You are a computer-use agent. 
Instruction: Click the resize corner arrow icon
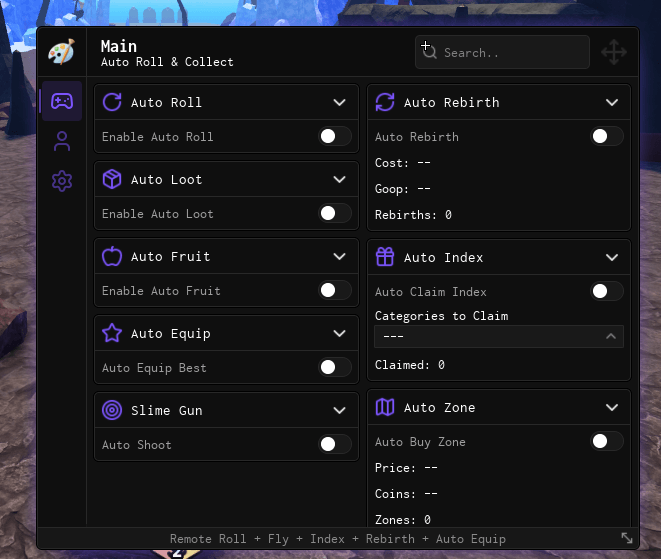coord(627,538)
